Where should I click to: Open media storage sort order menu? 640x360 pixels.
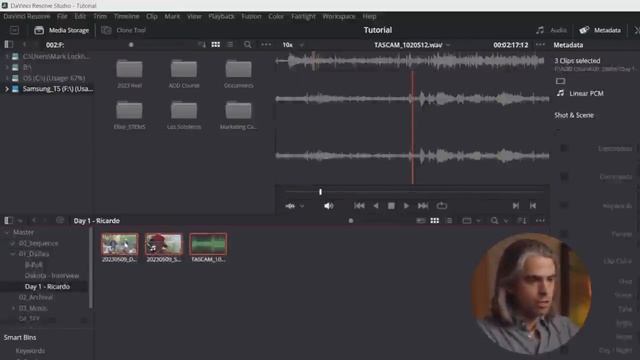[202, 44]
